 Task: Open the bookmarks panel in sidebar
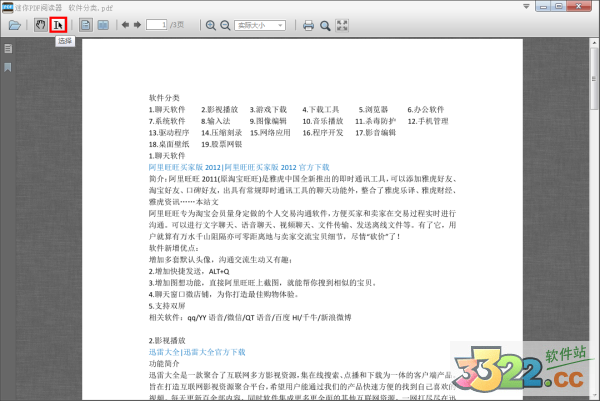pos(8,68)
